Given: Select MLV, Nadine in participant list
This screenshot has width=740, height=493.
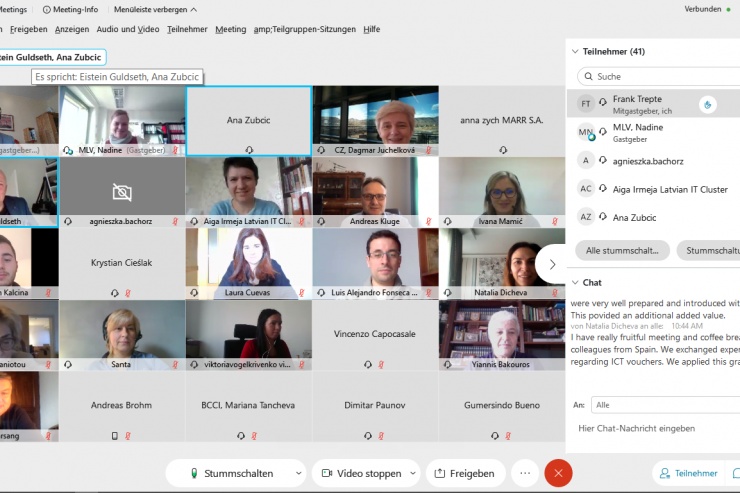Looking at the screenshot, I should click(x=653, y=133).
